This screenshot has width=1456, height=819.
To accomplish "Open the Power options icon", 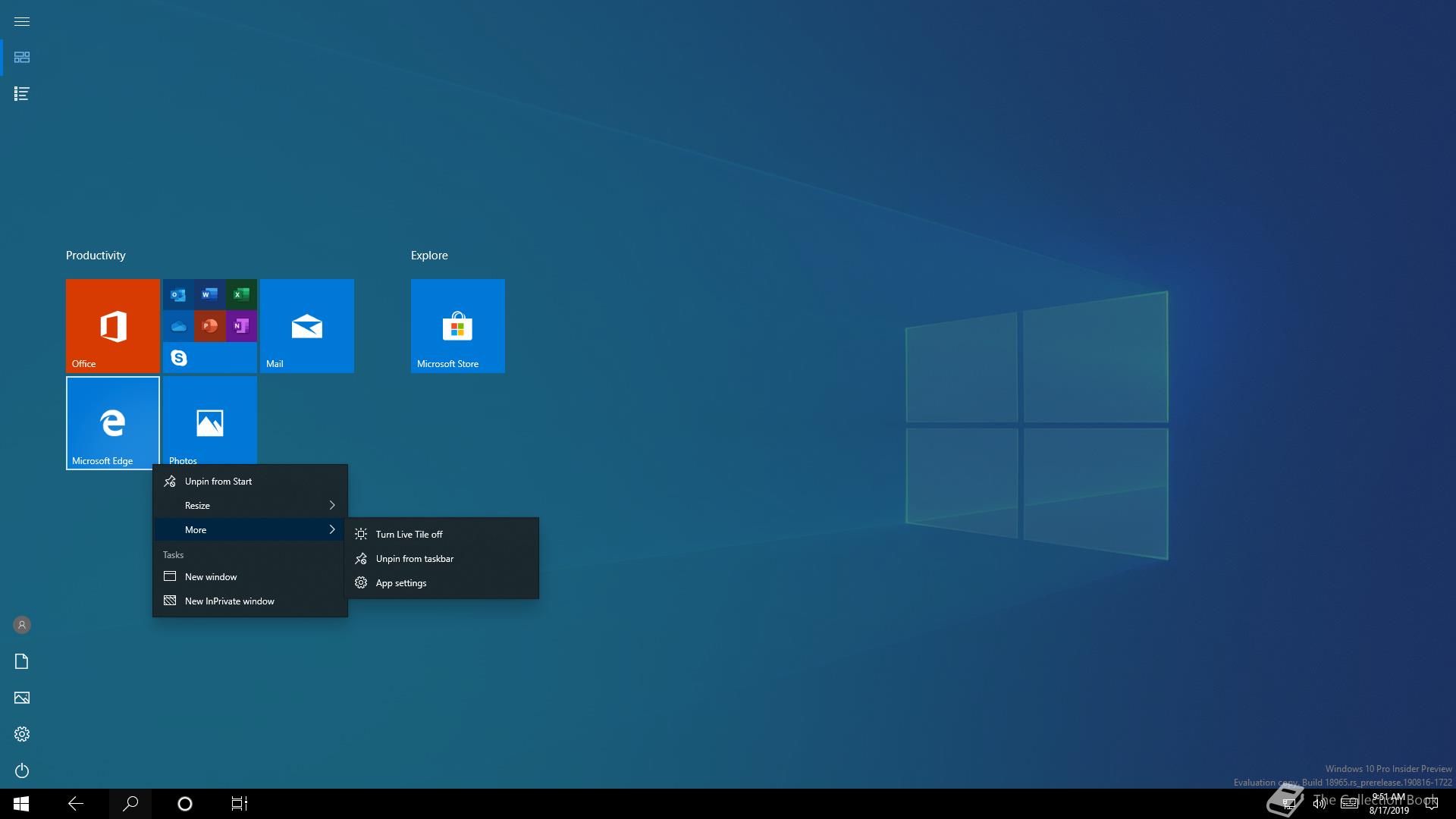I will 22,770.
